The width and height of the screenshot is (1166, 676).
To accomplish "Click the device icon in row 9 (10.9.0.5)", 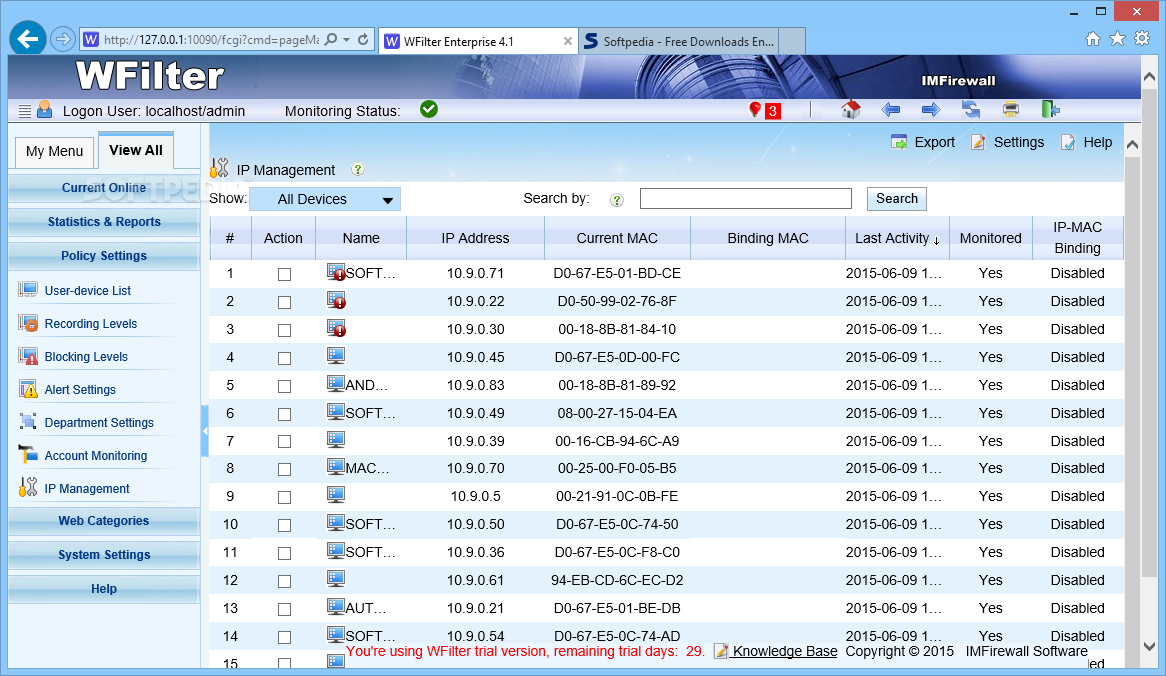I will pyautogui.click(x=335, y=495).
